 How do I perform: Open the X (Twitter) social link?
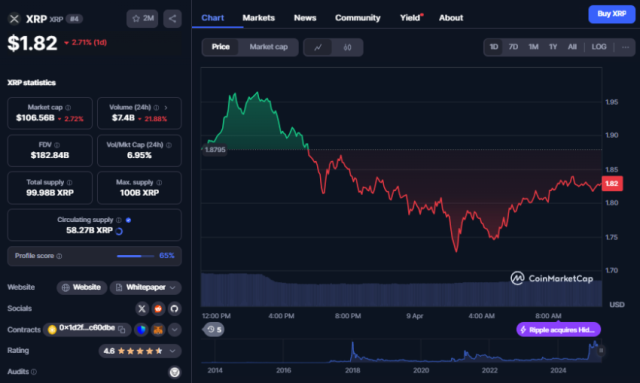tap(142, 309)
